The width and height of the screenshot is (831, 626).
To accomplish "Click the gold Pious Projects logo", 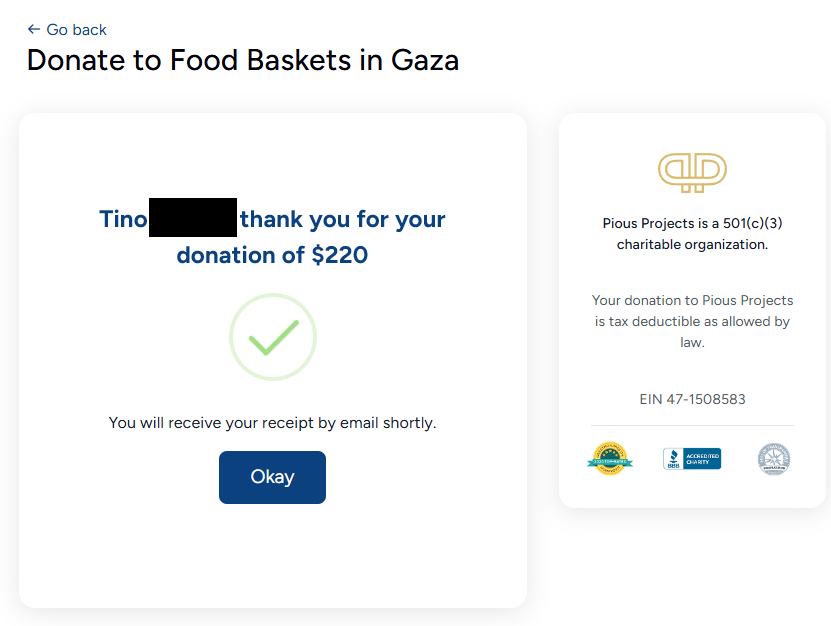I will coord(692,171).
